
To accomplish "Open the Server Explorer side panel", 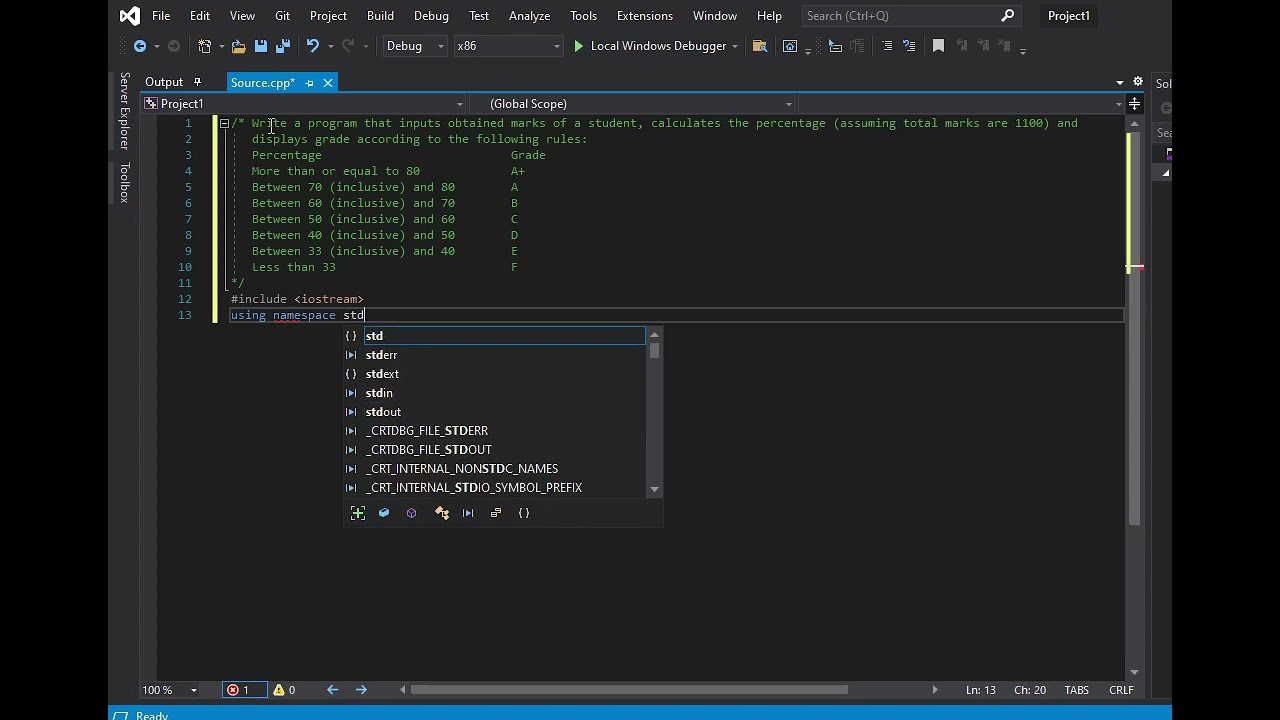I will pyautogui.click(x=124, y=111).
